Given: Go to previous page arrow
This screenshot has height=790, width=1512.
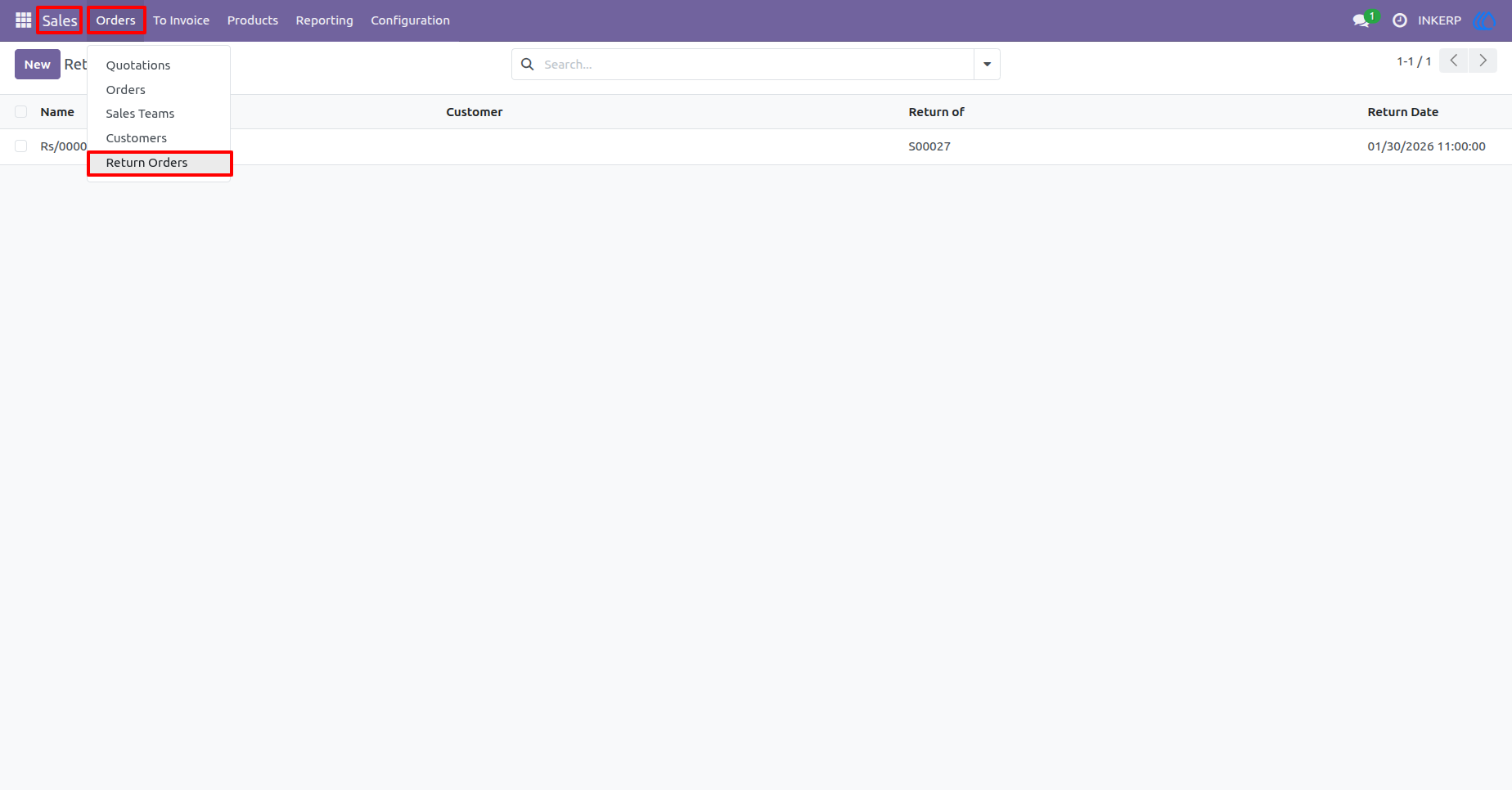Looking at the screenshot, I should [1454, 61].
